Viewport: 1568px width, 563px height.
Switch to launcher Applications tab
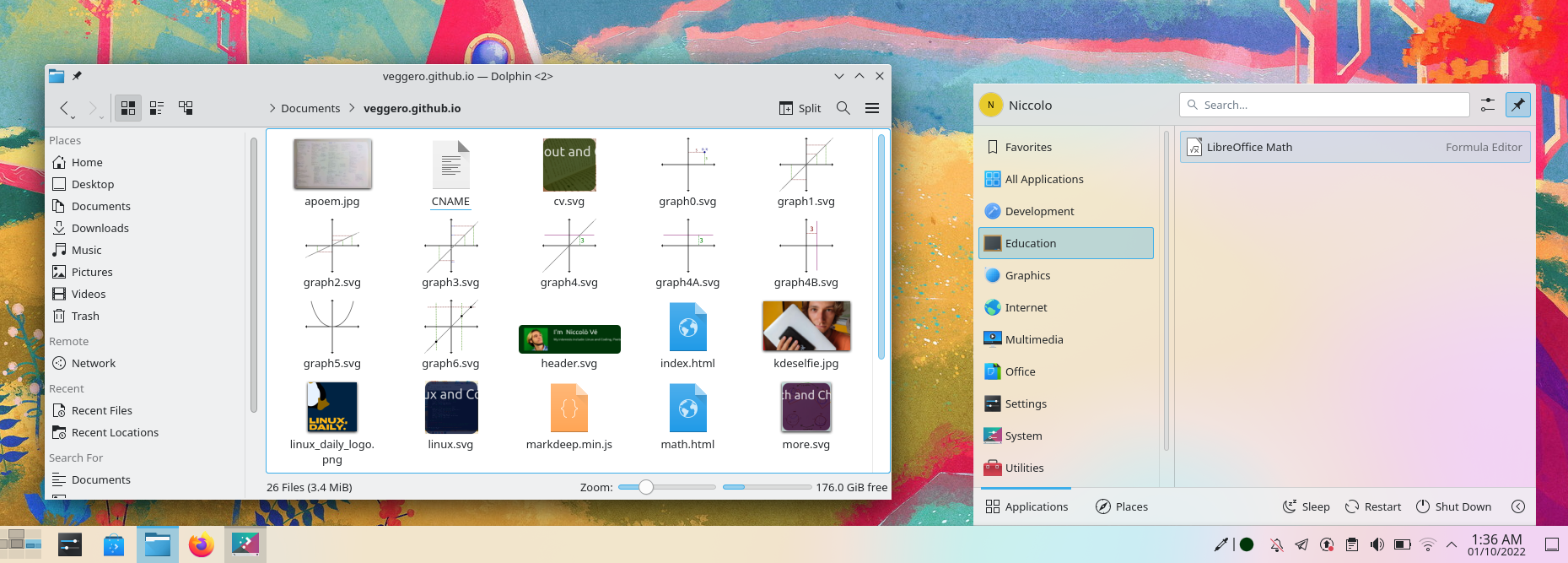pos(1026,506)
